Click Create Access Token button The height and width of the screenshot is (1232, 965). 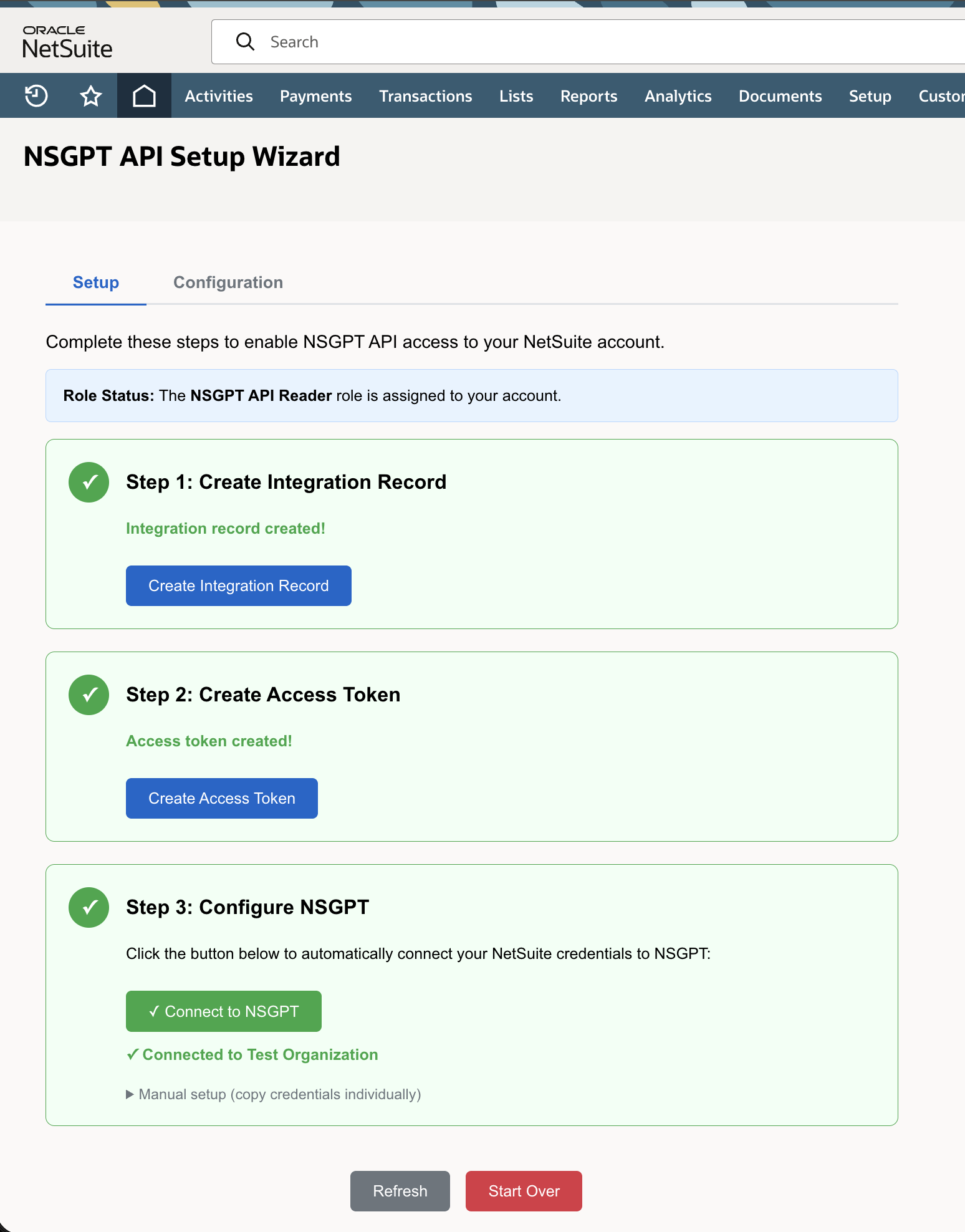click(221, 798)
